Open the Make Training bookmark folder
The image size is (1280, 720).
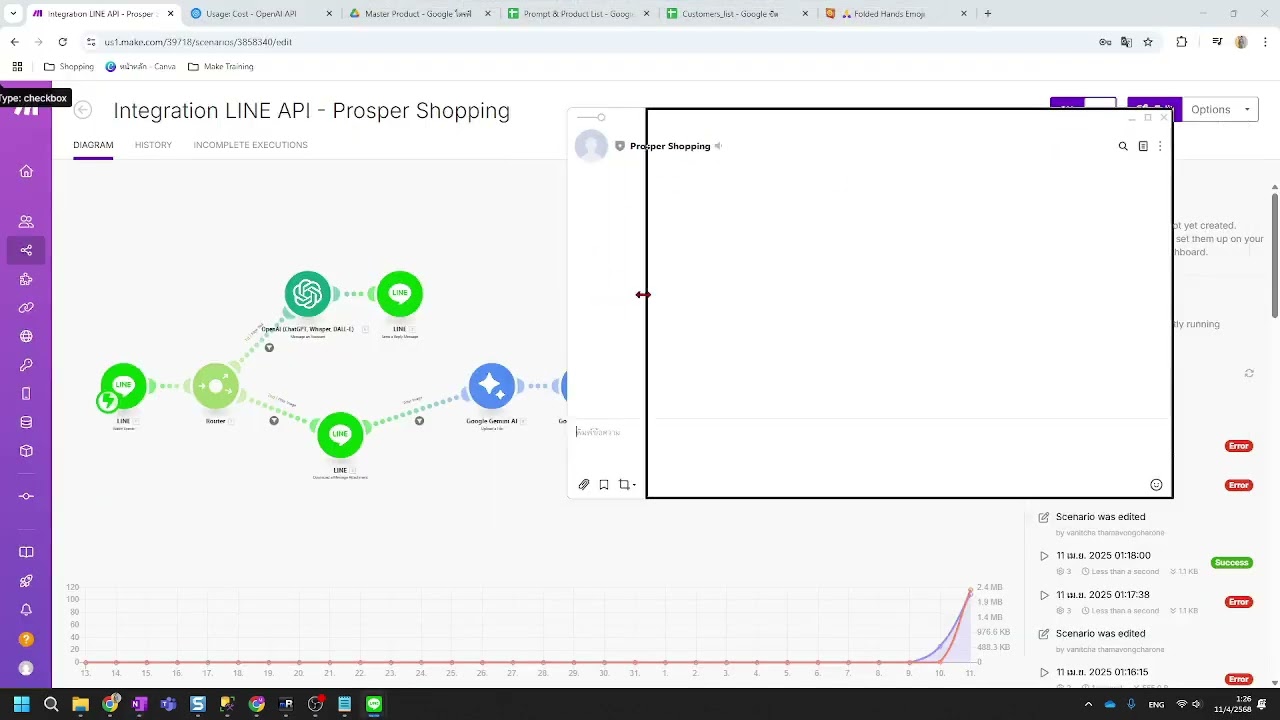pos(220,67)
